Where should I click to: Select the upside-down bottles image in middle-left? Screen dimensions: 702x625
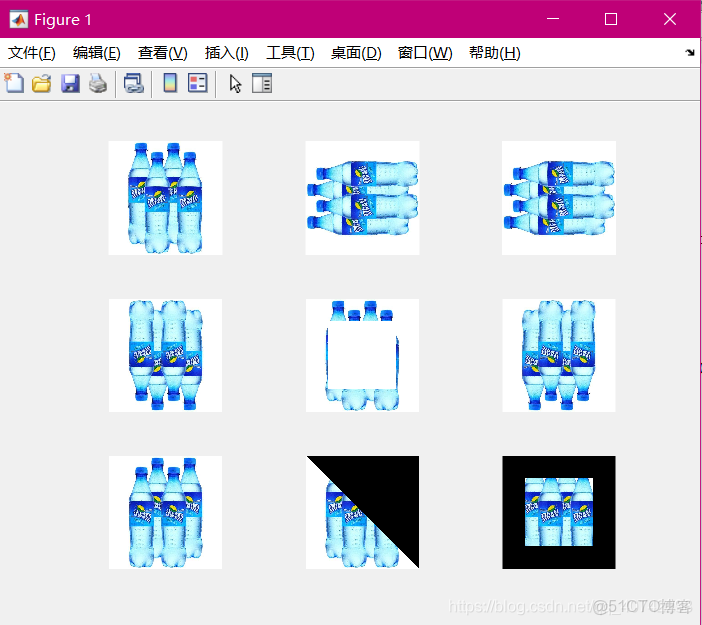pos(165,355)
